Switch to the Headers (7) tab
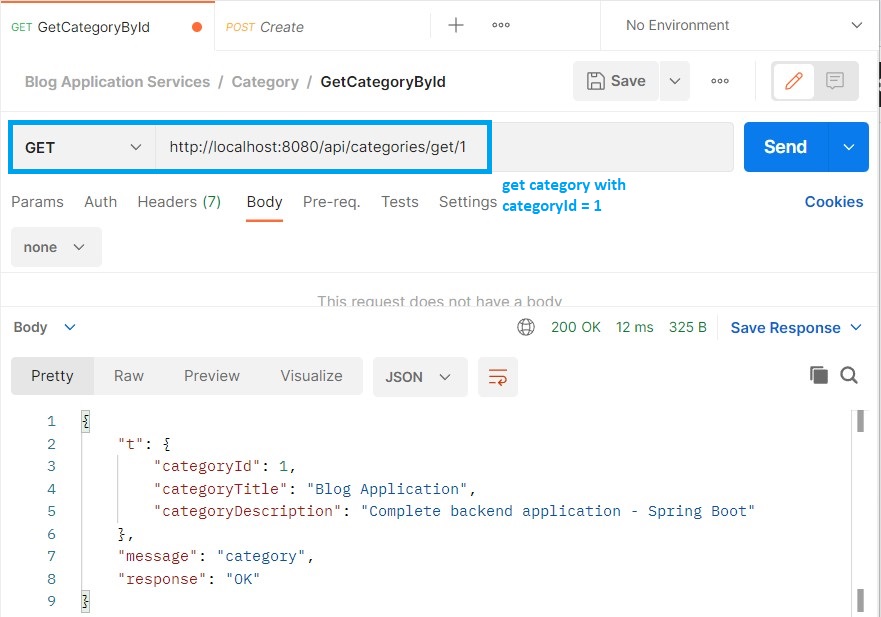The height and width of the screenshot is (617, 881). tap(179, 202)
